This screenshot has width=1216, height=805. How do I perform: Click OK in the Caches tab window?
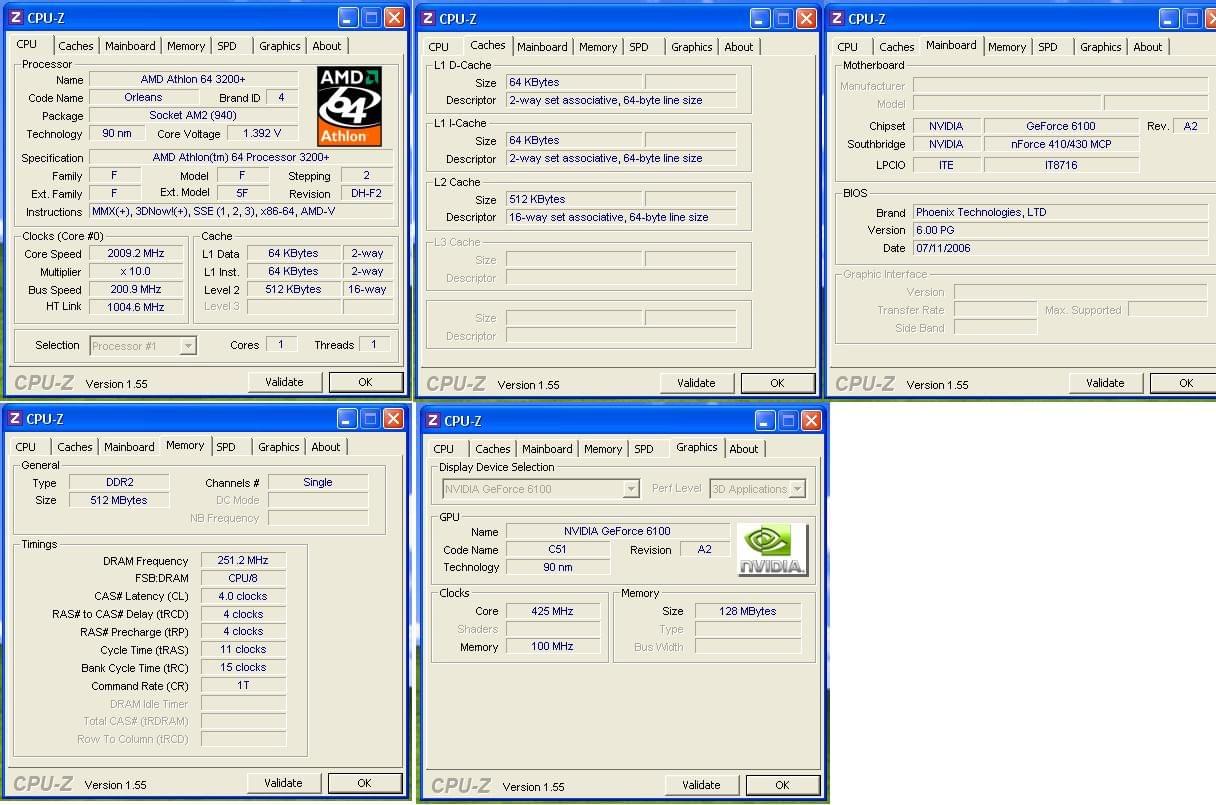click(x=777, y=383)
